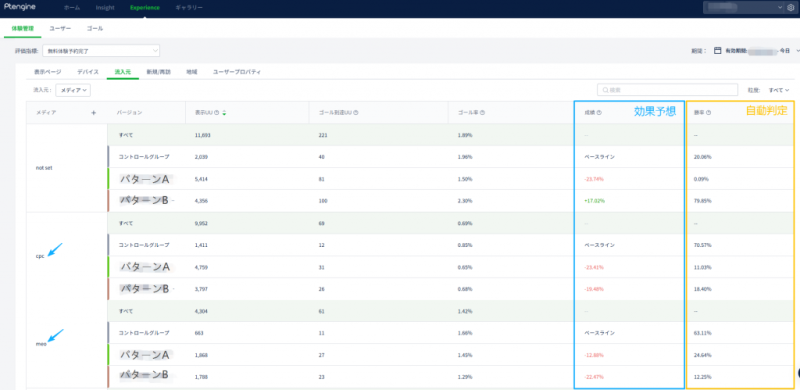Viewport: 800px width, 390px height.
Task: Click the 11,693 表示UU value
Action: point(203,135)
